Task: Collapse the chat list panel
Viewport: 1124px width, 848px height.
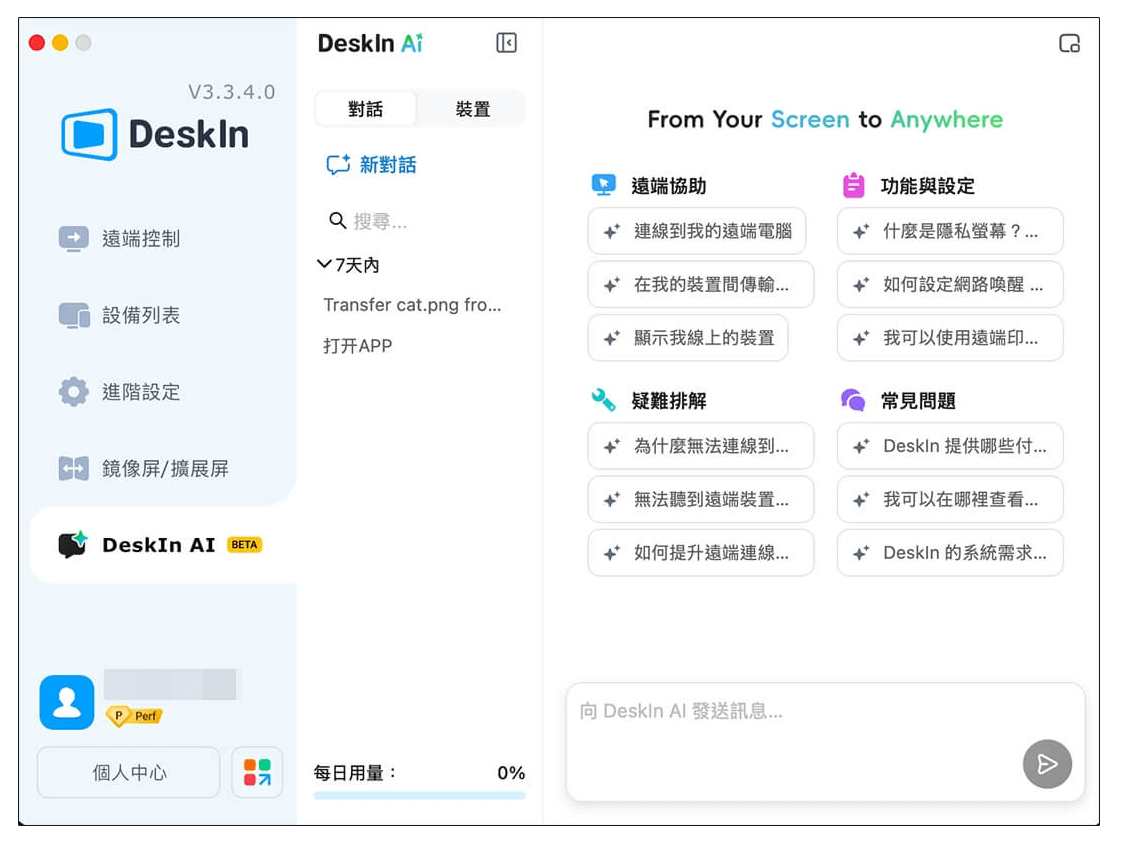Action: coord(506,43)
